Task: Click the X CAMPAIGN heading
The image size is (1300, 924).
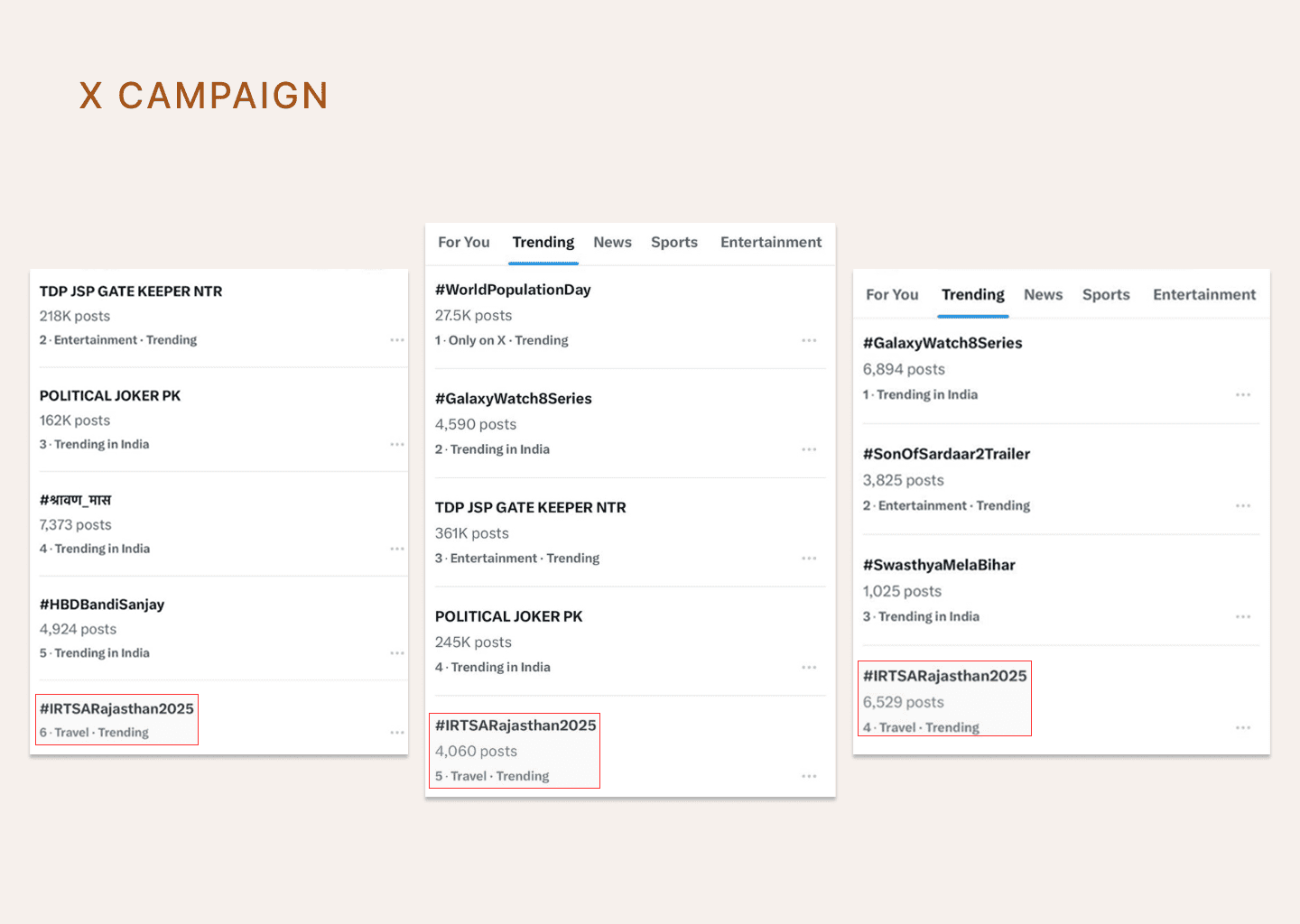Action: pyautogui.click(x=204, y=96)
